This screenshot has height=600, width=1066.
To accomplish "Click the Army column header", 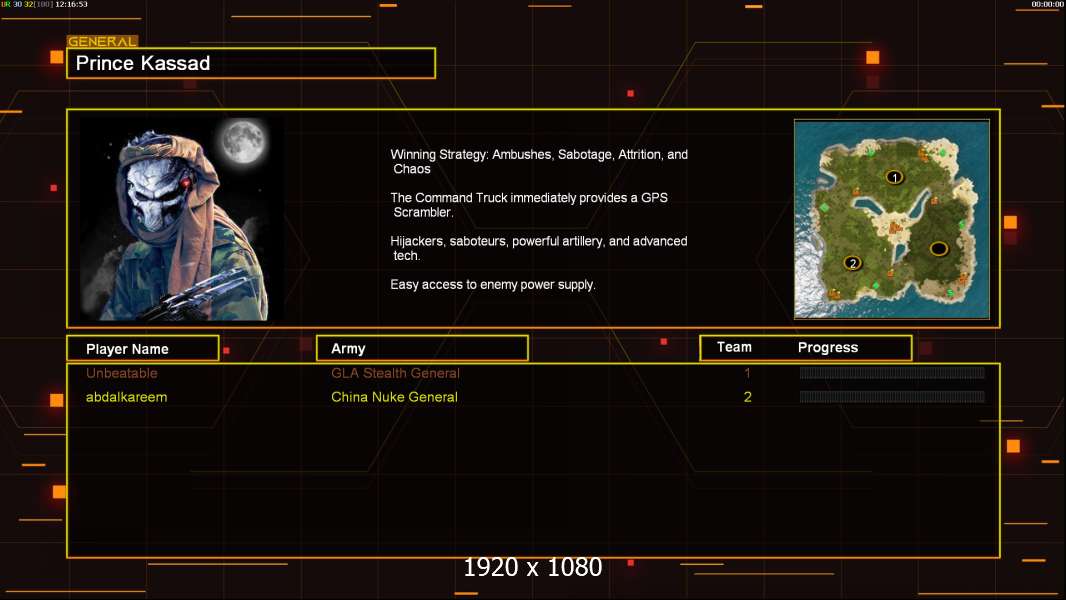I will [x=422, y=348].
